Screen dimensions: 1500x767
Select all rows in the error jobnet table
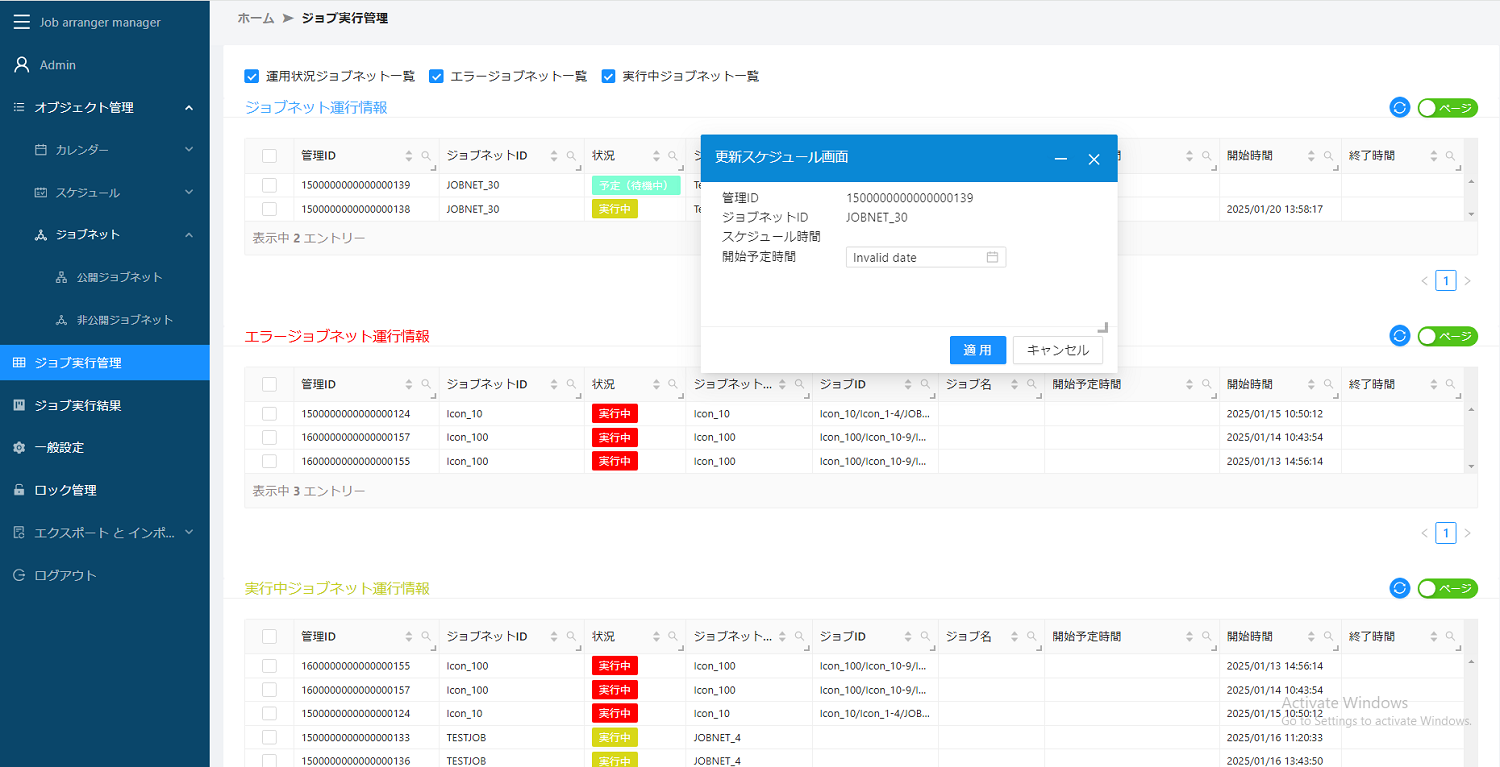[268, 383]
